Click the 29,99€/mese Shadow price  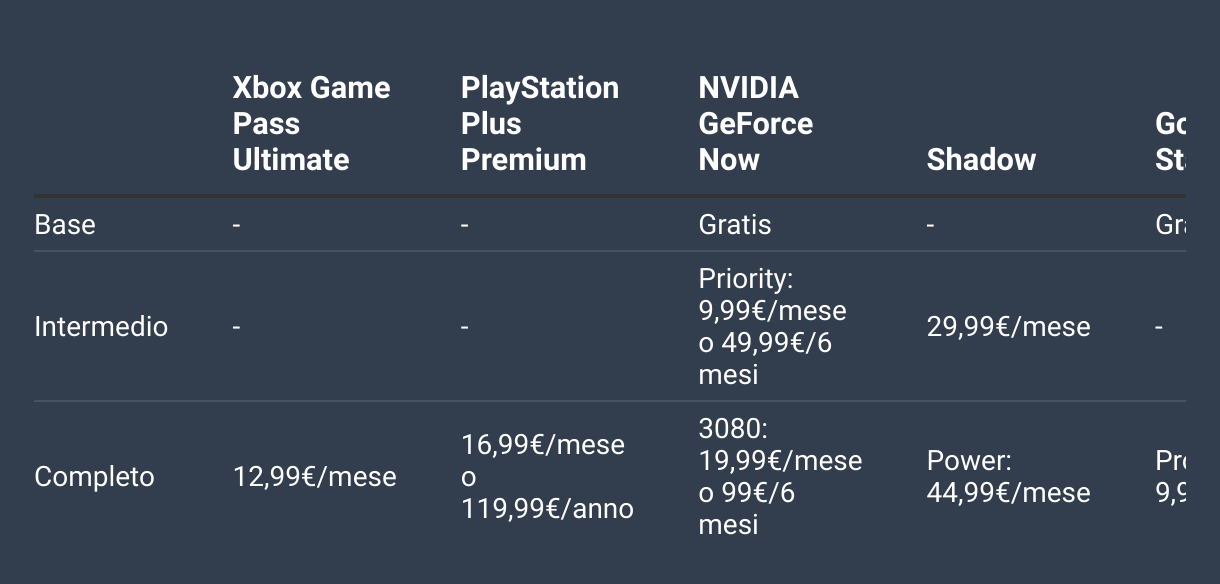click(1008, 326)
